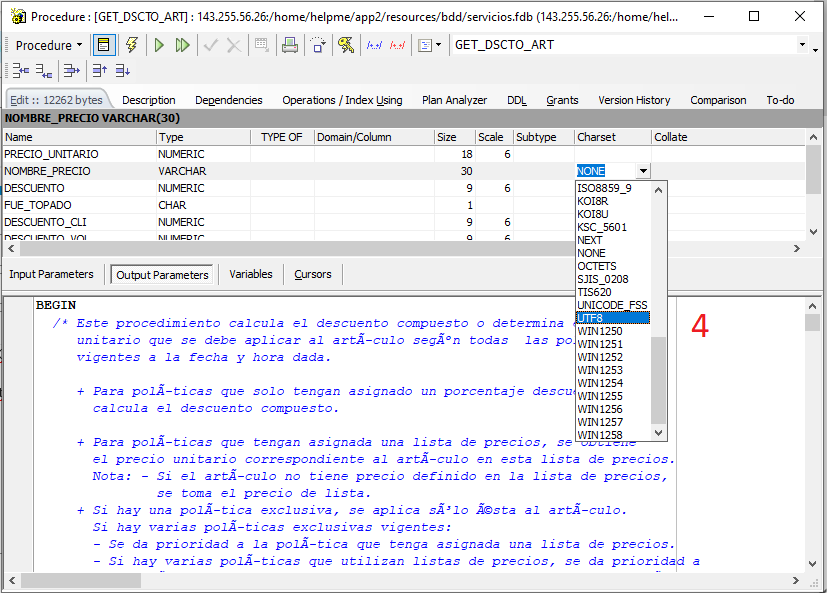
Task: Open the Procedure dropdown menu
Action: point(50,45)
